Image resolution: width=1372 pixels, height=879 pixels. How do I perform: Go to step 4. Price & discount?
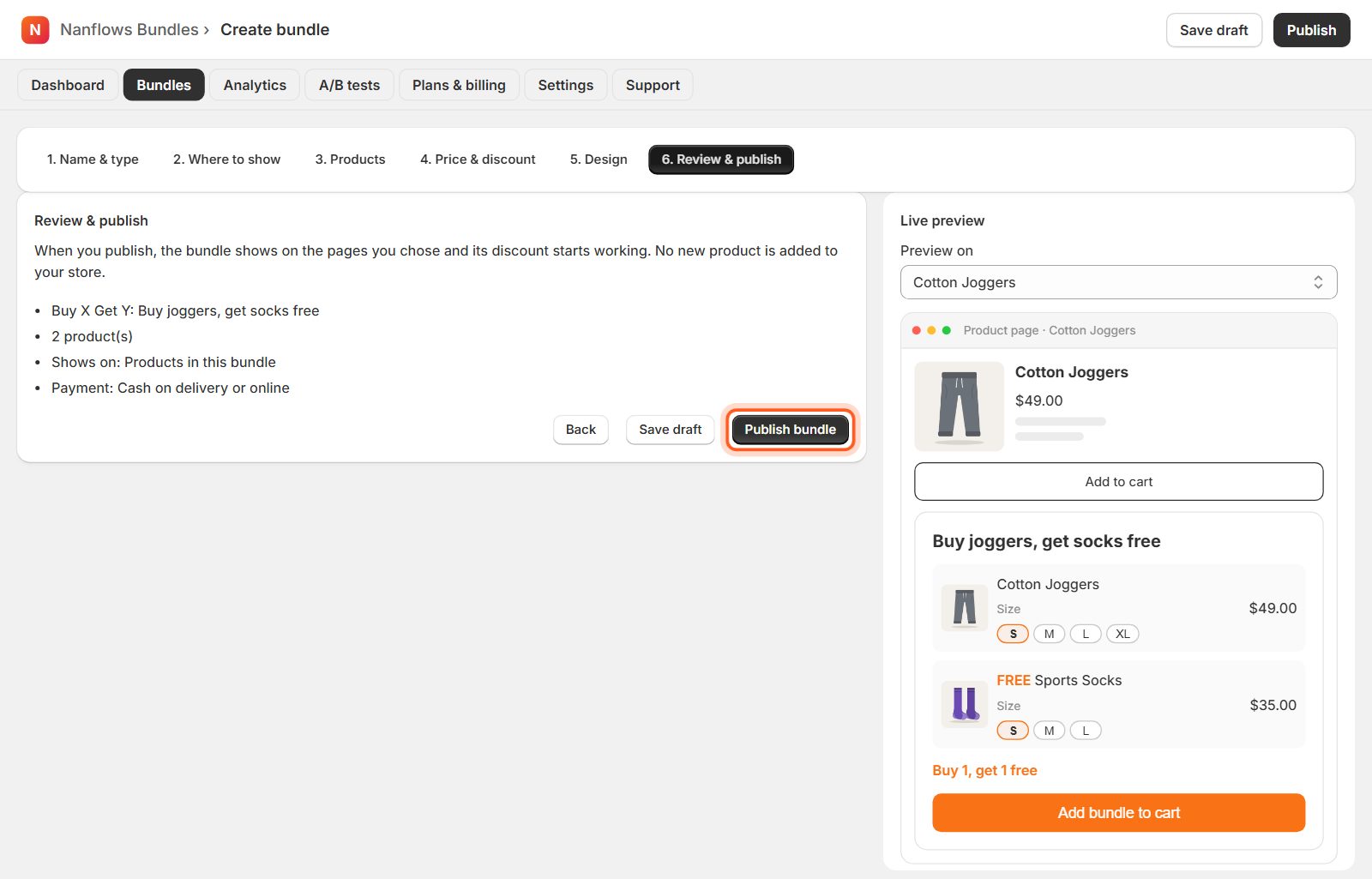point(478,160)
